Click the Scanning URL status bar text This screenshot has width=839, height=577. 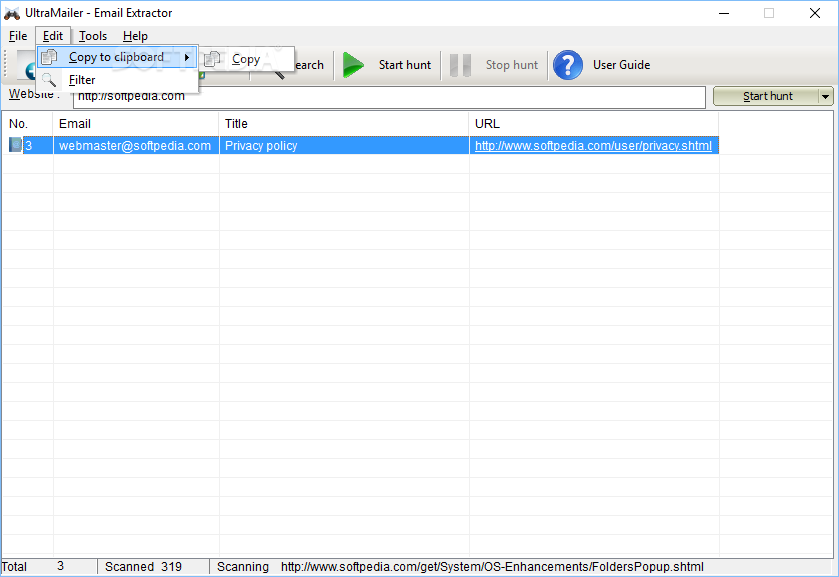click(460, 566)
